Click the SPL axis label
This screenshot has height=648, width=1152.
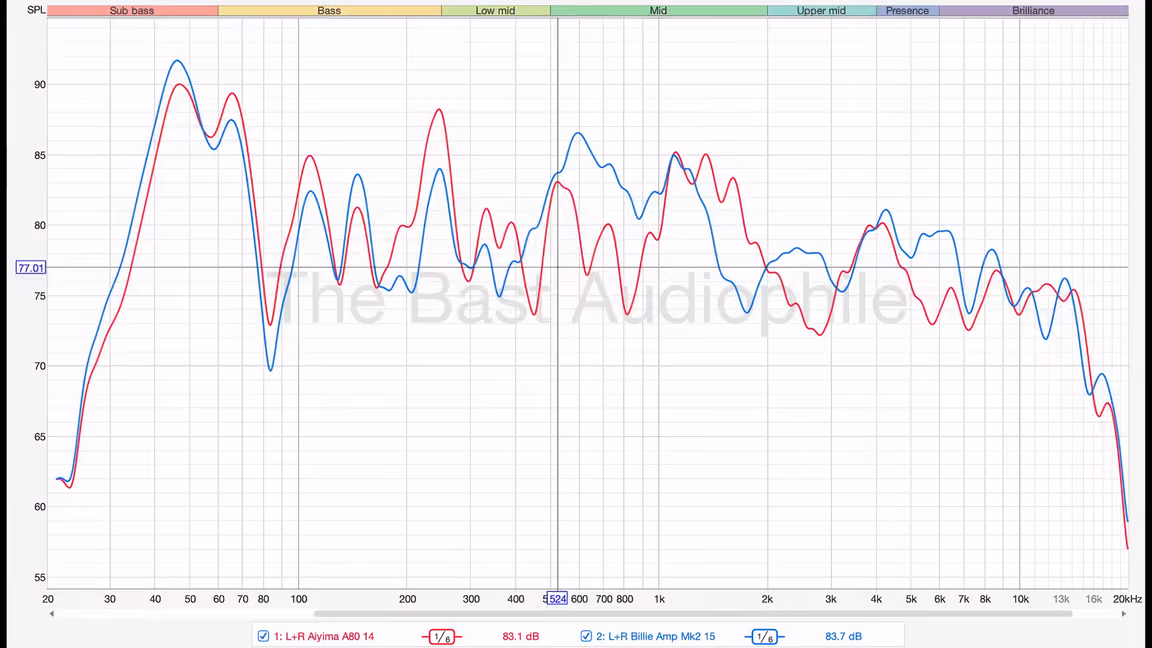pos(36,10)
